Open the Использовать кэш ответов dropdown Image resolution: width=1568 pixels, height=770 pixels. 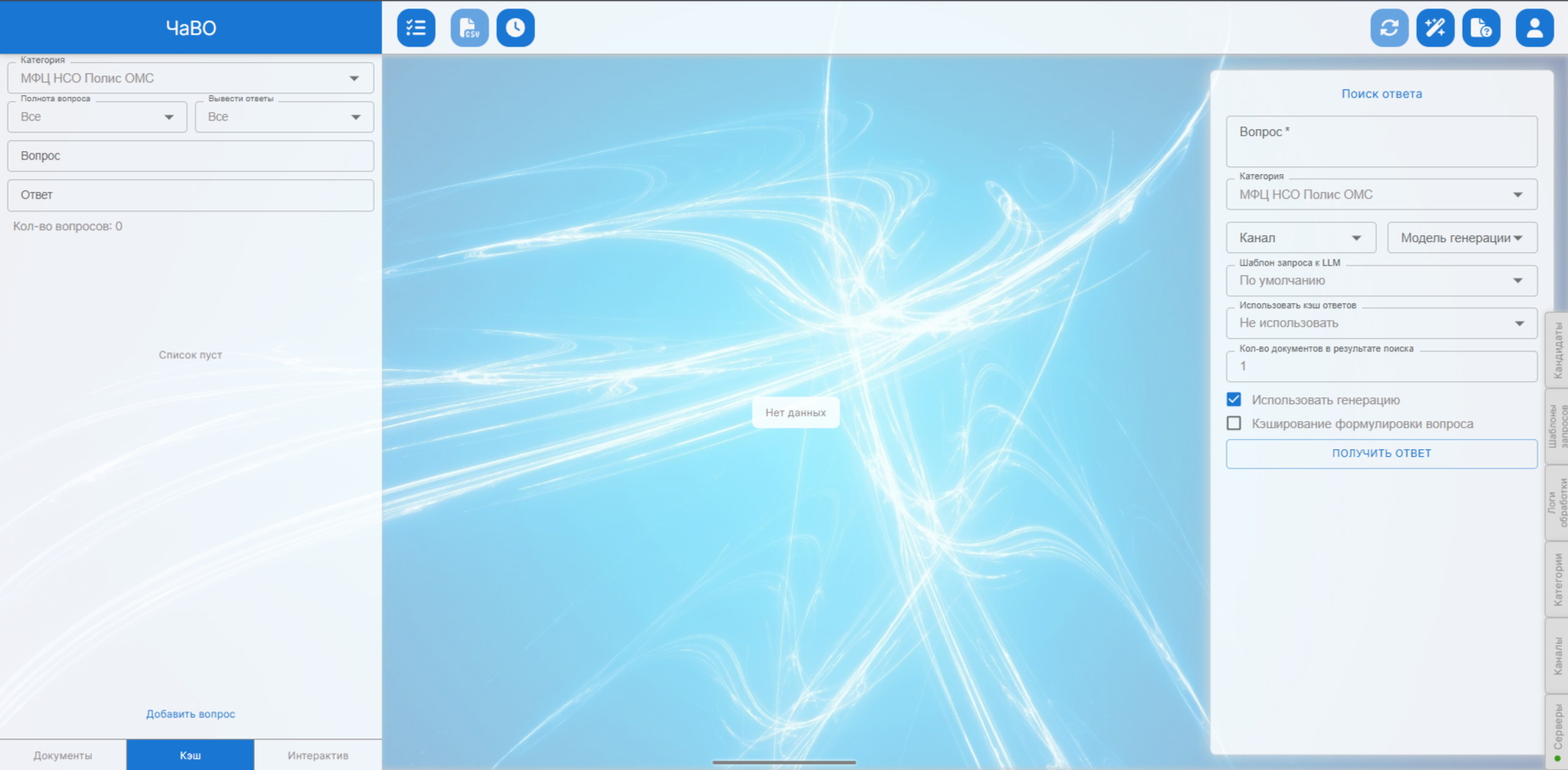(x=1381, y=323)
